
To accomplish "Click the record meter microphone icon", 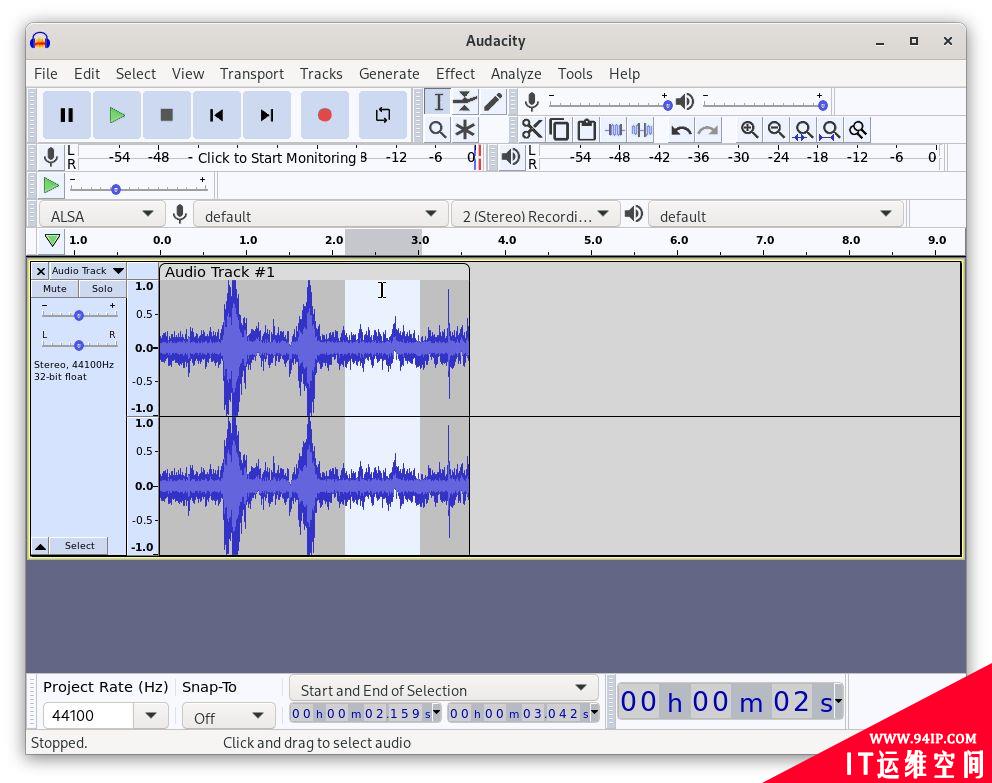I will 51,157.
